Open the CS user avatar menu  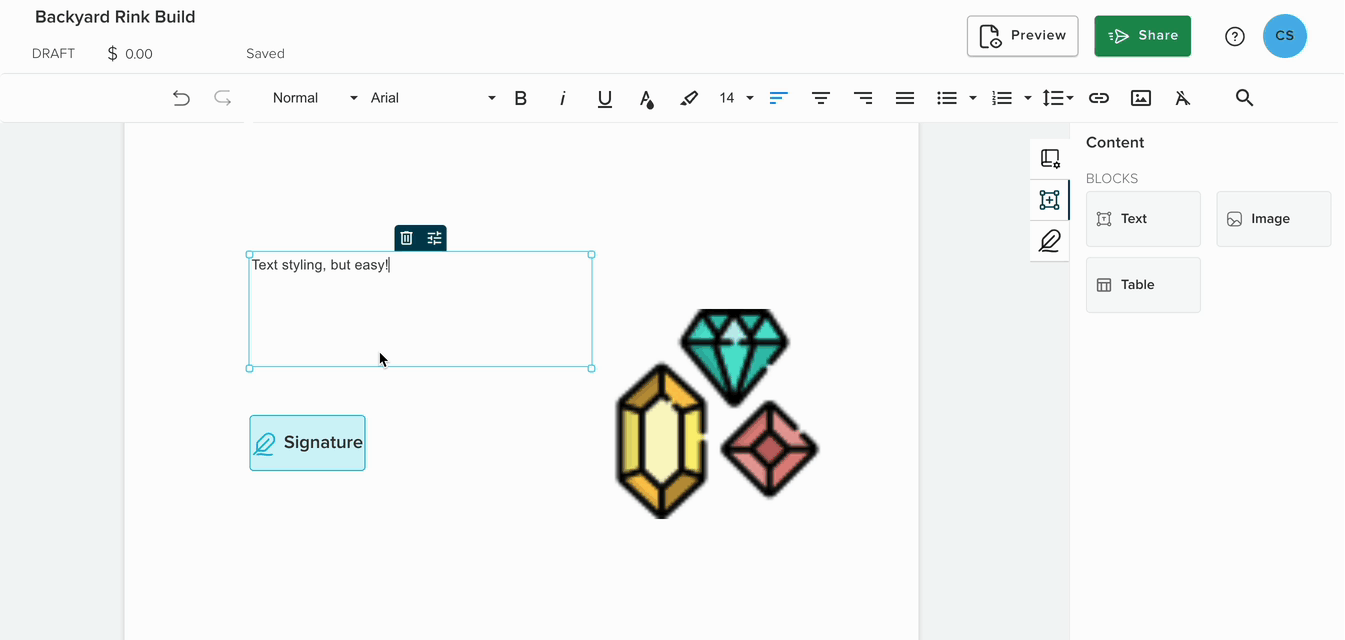tap(1285, 36)
